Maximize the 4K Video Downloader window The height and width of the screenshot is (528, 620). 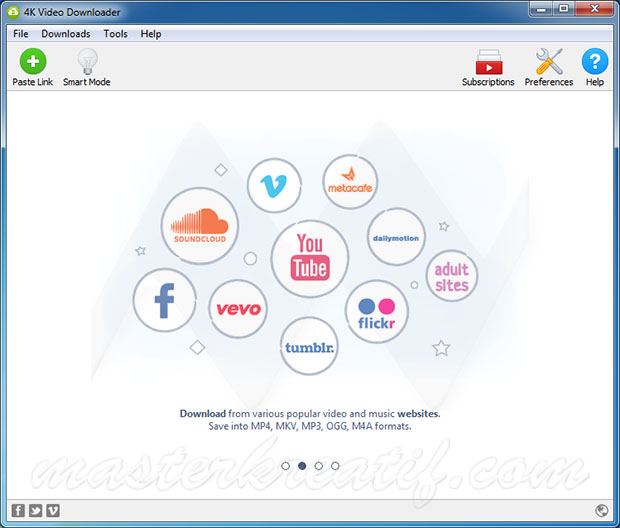(x=564, y=9)
